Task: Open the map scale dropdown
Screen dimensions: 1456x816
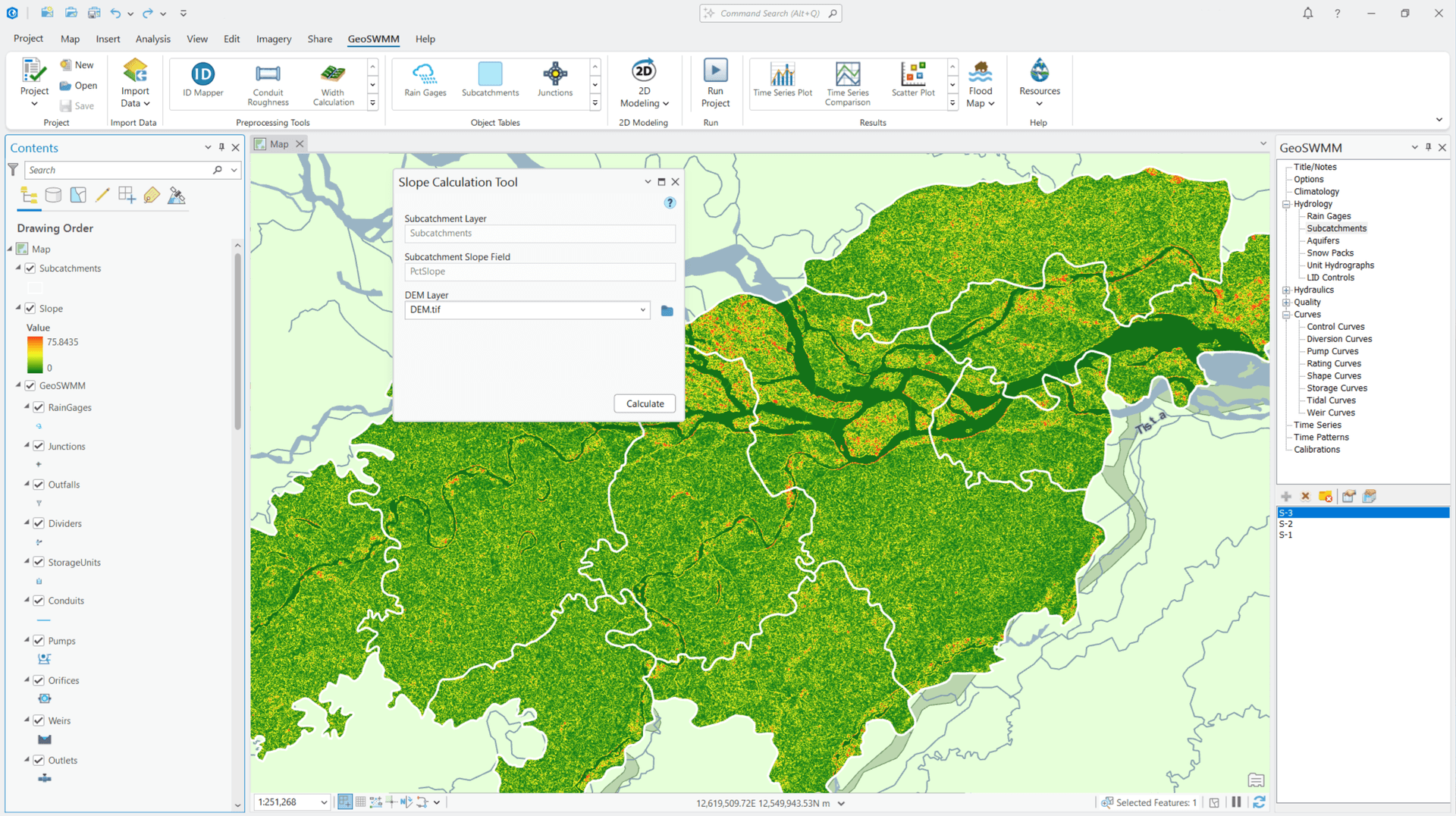Action: (x=323, y=802)
